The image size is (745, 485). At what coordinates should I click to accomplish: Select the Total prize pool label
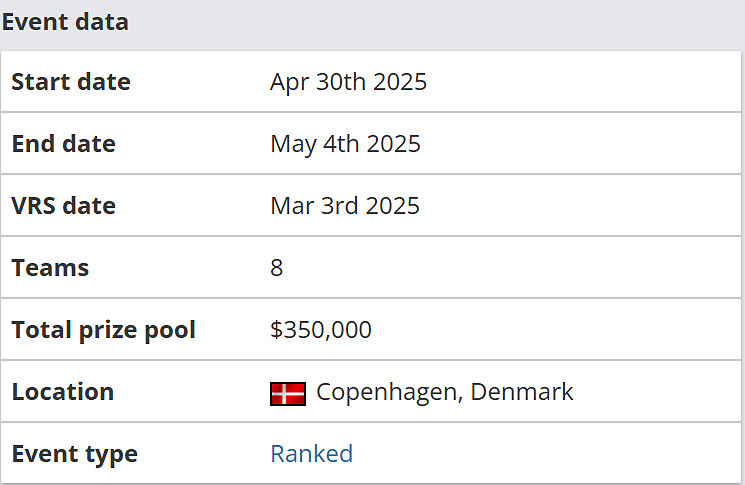[103, 330]
